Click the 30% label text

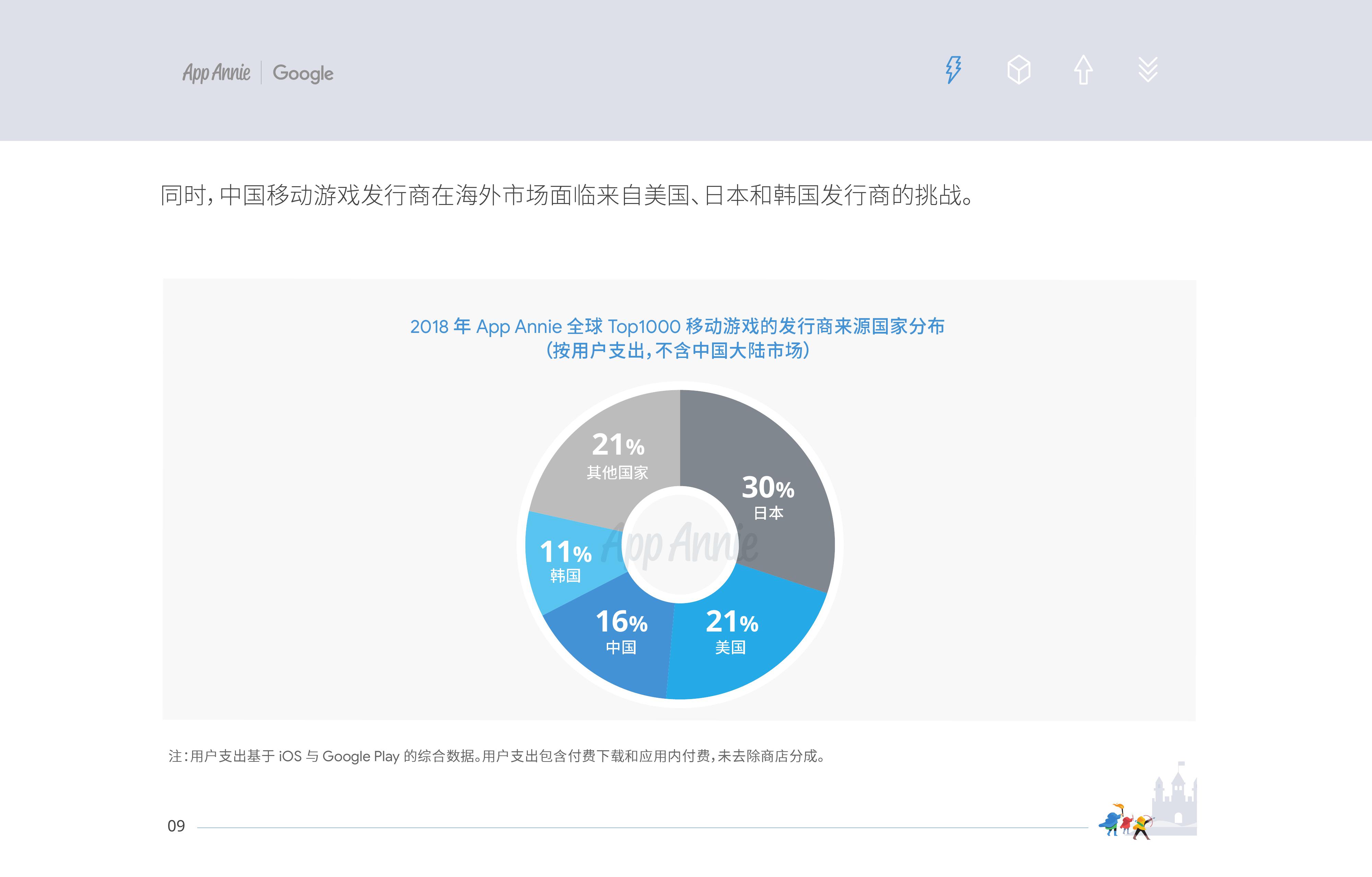click(768, 488)
